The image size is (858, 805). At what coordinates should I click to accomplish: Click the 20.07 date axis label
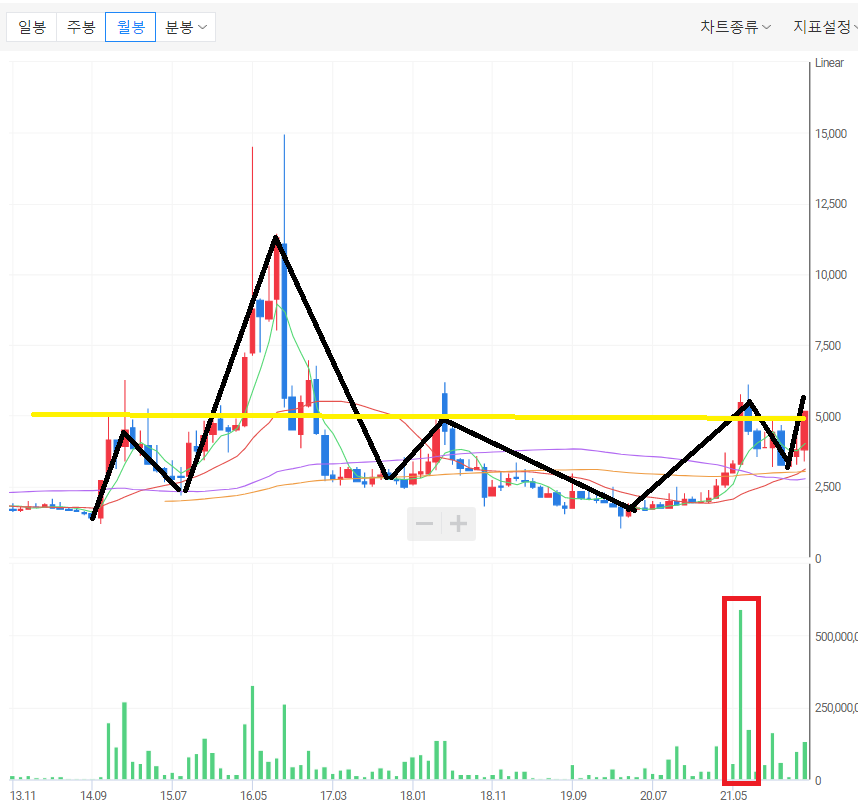[x=653, y=795]
